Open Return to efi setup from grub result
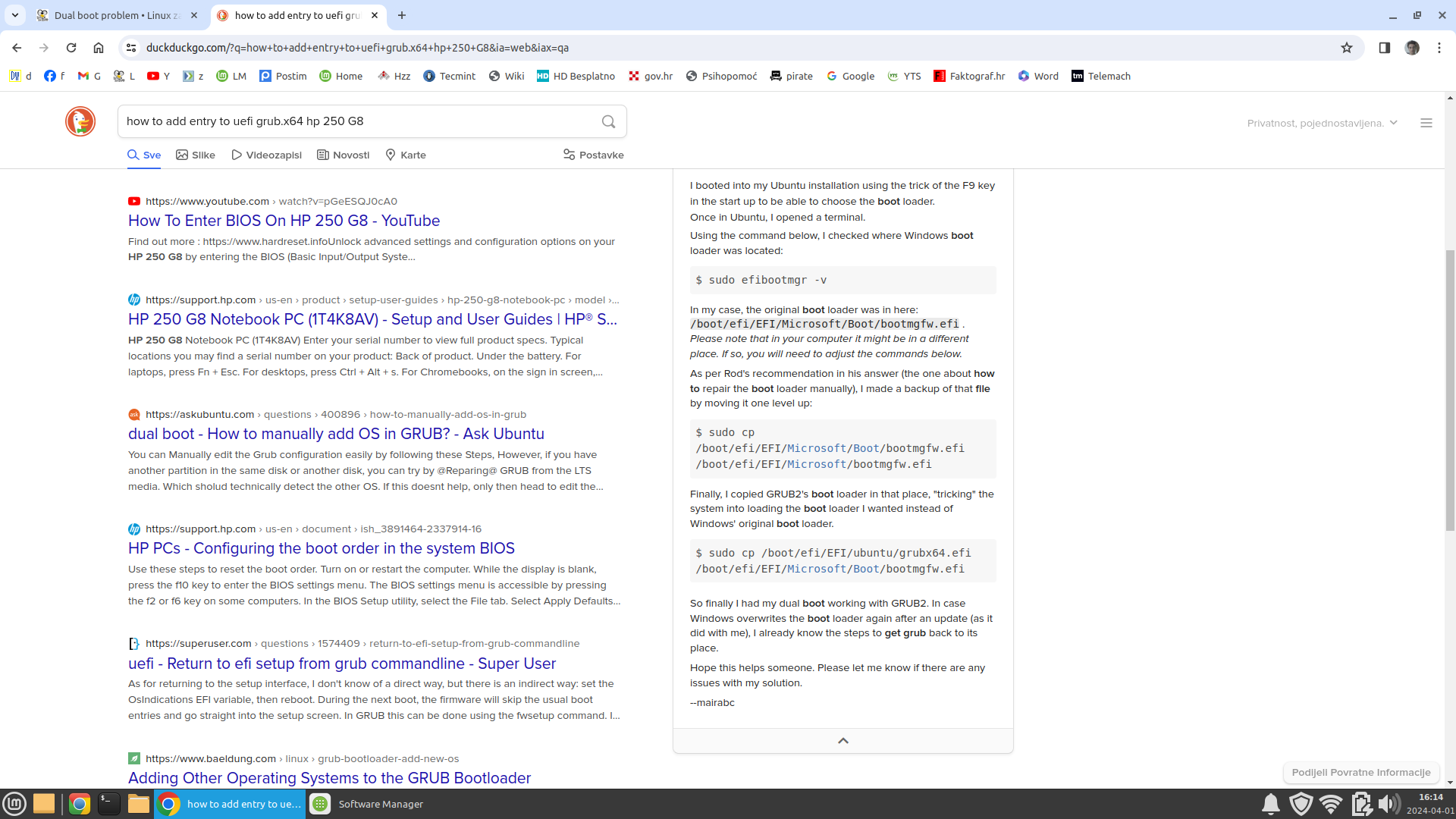 pos(342,664)
